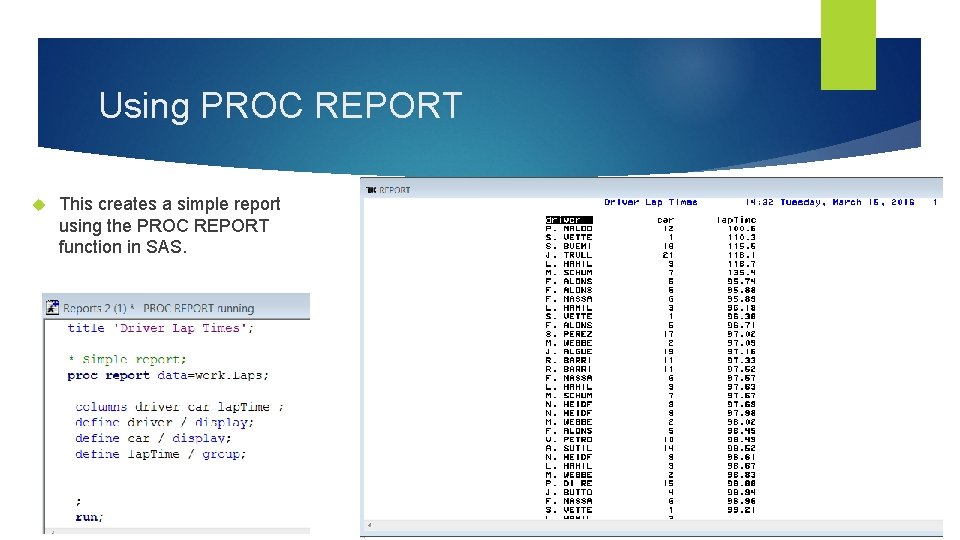The width and height of the screenshot is (960, 540).
Task: Click the car number 21
Action: pos(668,255)
